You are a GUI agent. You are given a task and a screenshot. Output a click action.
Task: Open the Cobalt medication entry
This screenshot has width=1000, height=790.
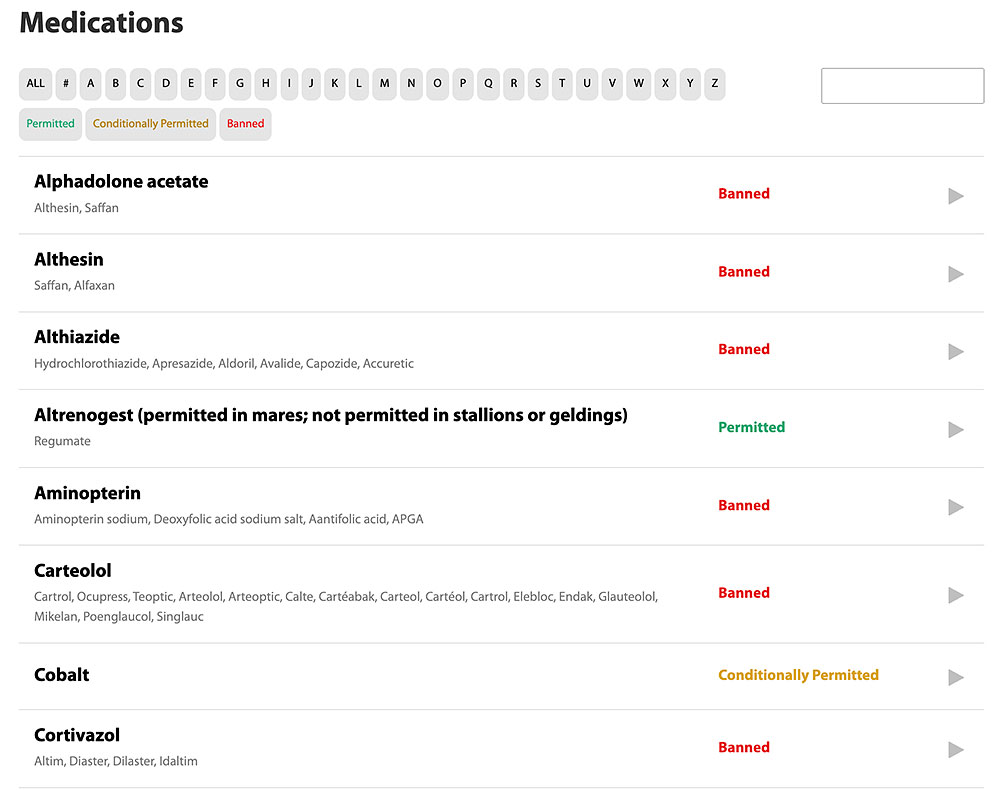coord(62,675)
